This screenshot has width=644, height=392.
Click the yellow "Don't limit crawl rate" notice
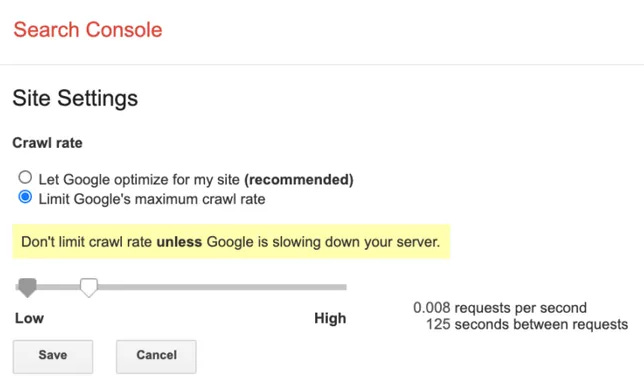pos(231,242)
